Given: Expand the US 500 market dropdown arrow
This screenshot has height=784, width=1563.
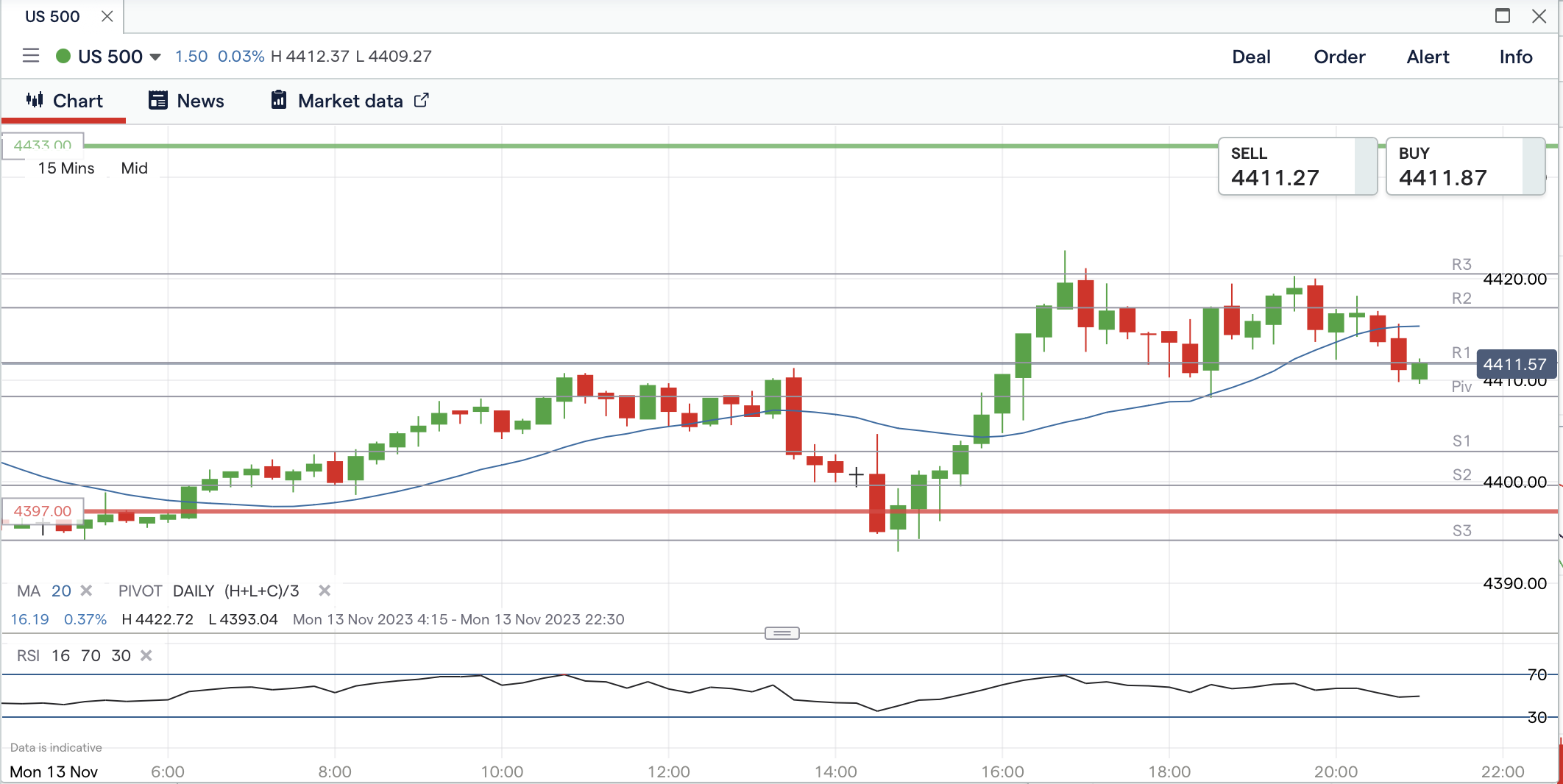Looking at the screenshot, I should 155,57.
